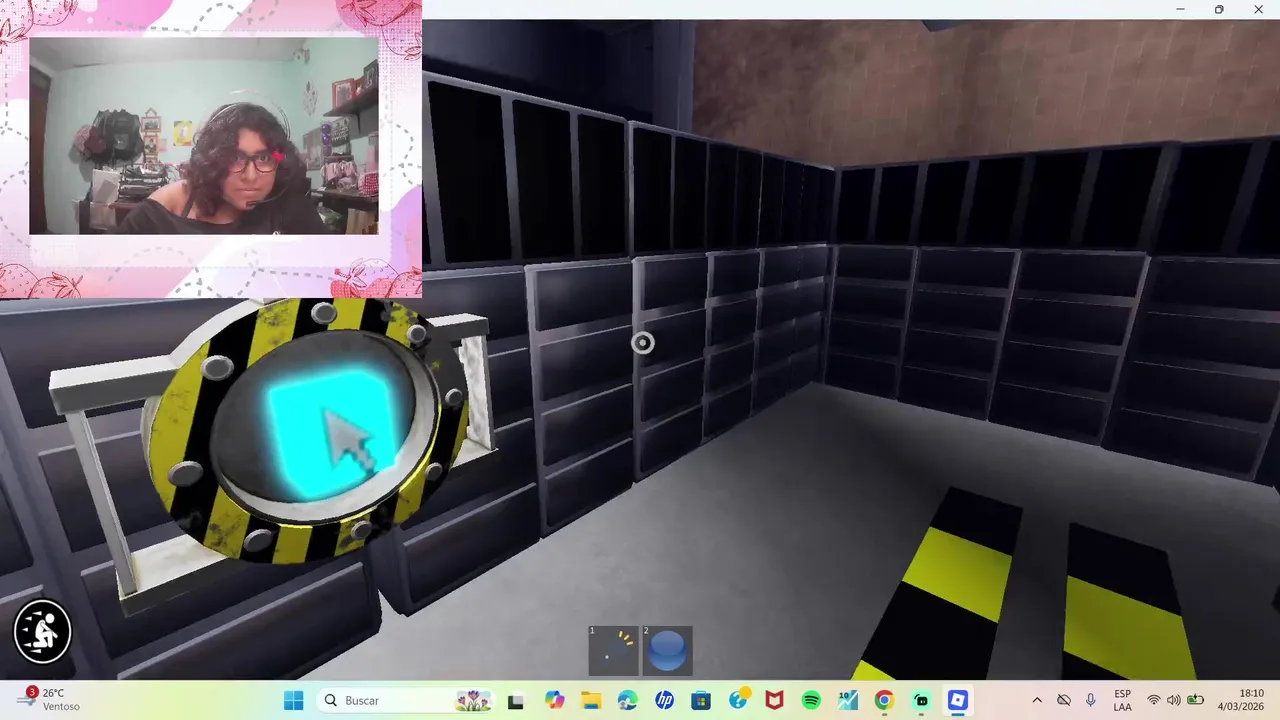This screenshot has height=720, width=1280.
Task: Open File Explorer from the taskbar
Action: pyautogui.click(x=591, y=700)
